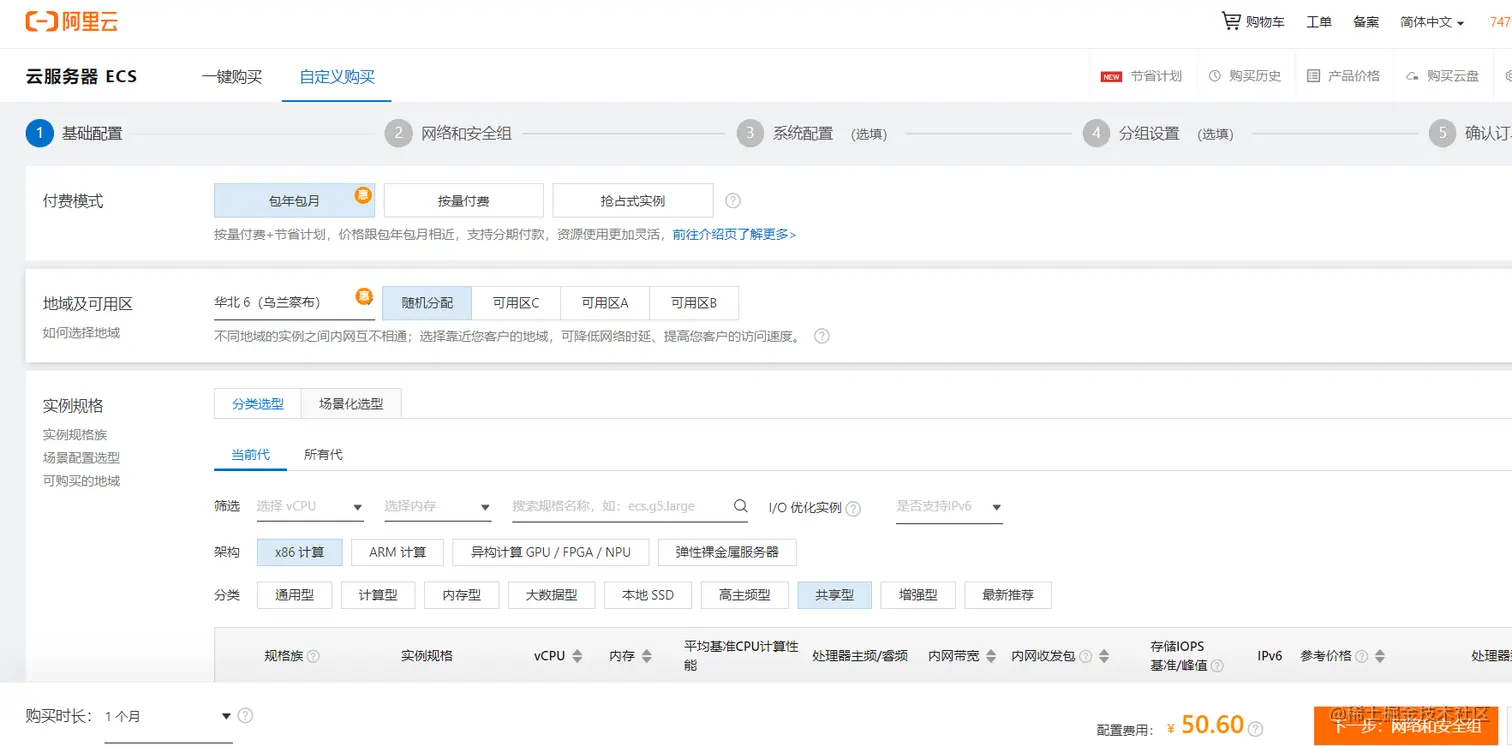
Task: Select 异构计算 GPU / FPGA / NPU
Action: (x=551, y=552)
